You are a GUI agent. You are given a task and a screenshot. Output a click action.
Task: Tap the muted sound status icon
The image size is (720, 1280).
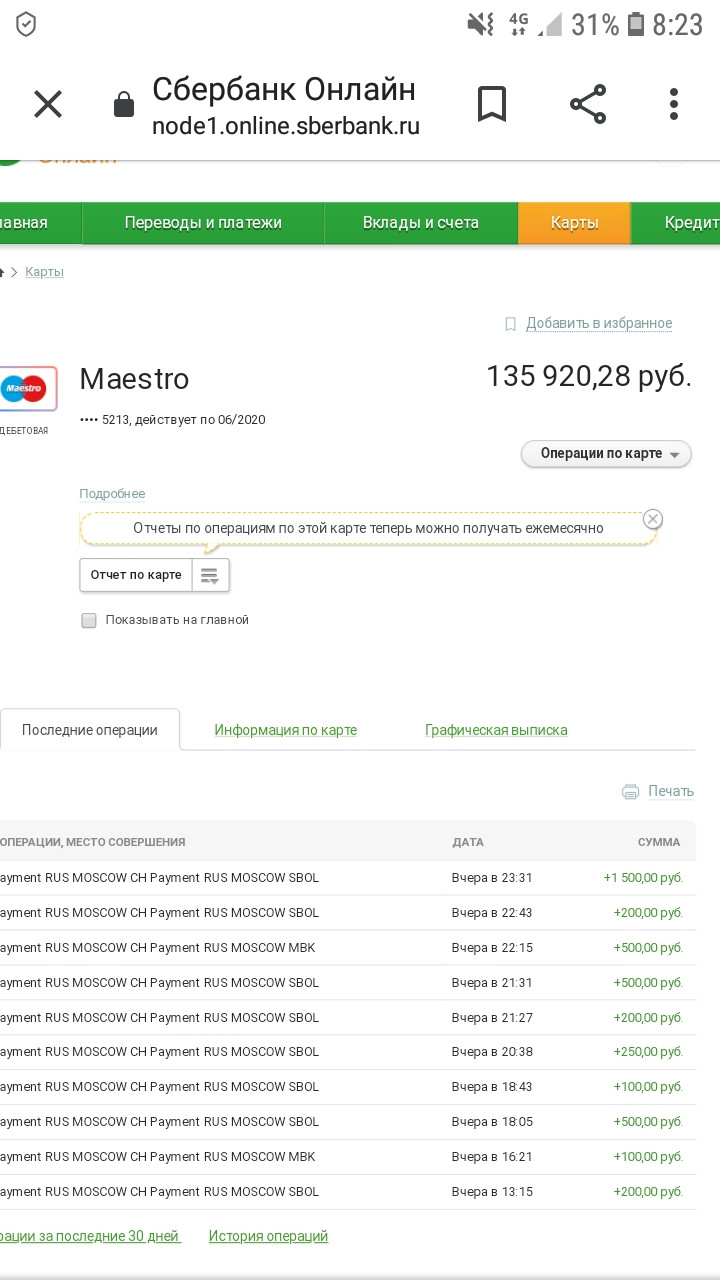tap(481, 24)
